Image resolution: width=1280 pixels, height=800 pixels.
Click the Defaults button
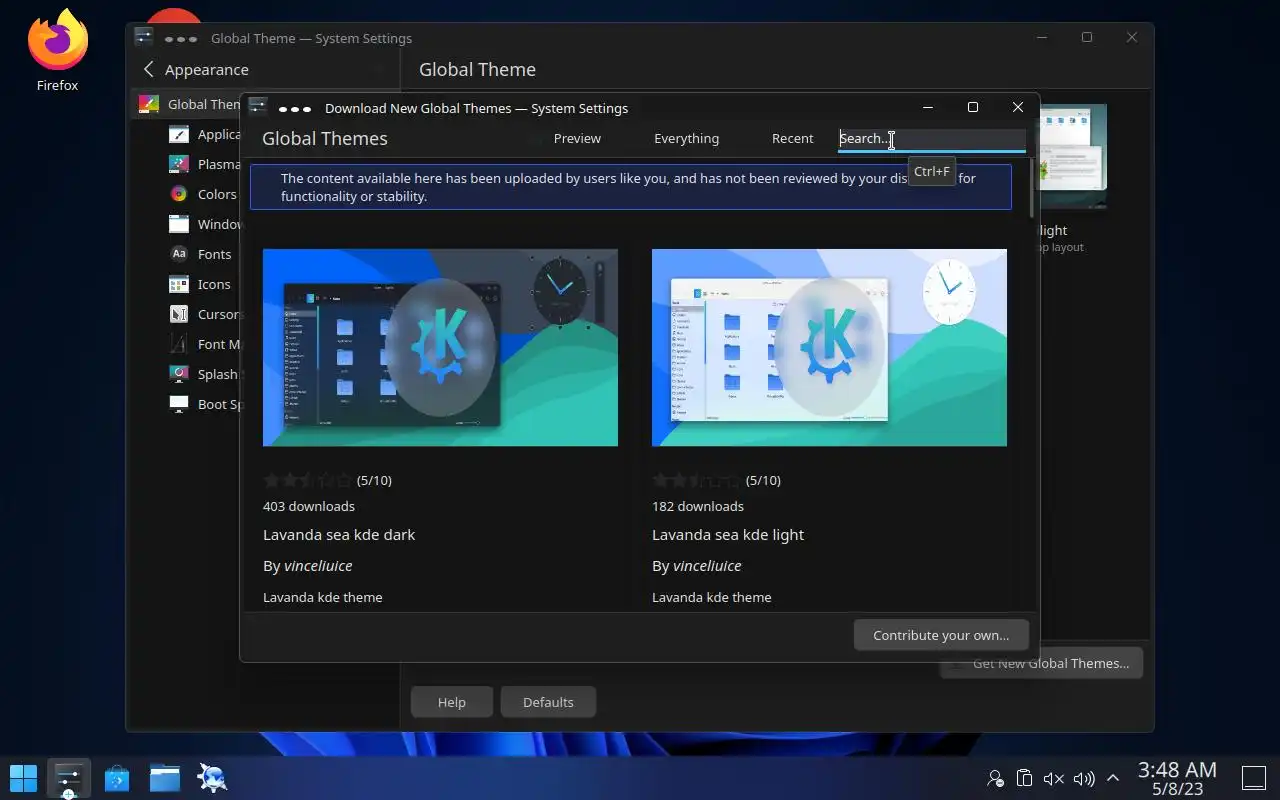[x=548, y=702]
